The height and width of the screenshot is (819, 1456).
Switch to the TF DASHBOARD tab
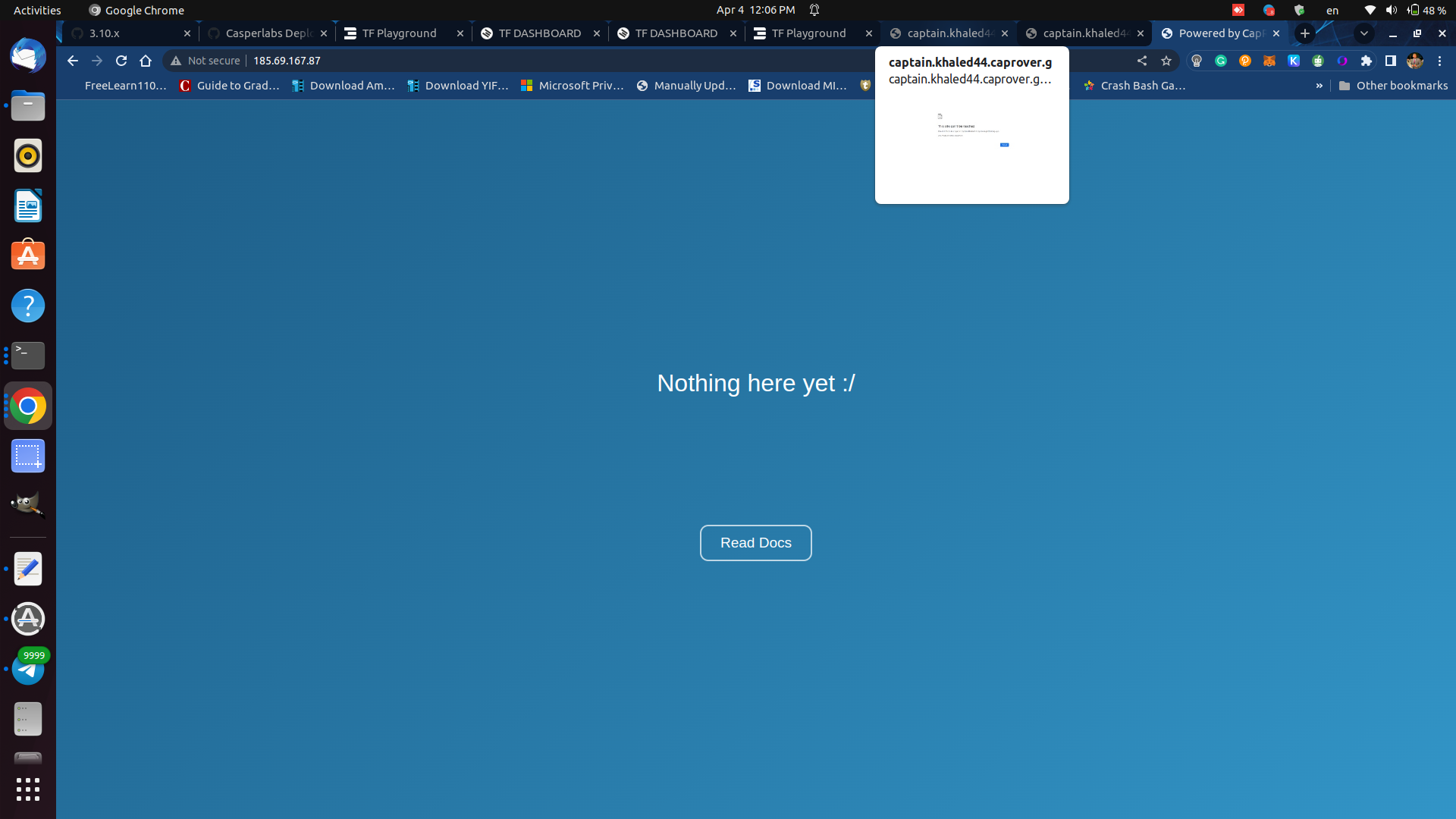[538, 33]
